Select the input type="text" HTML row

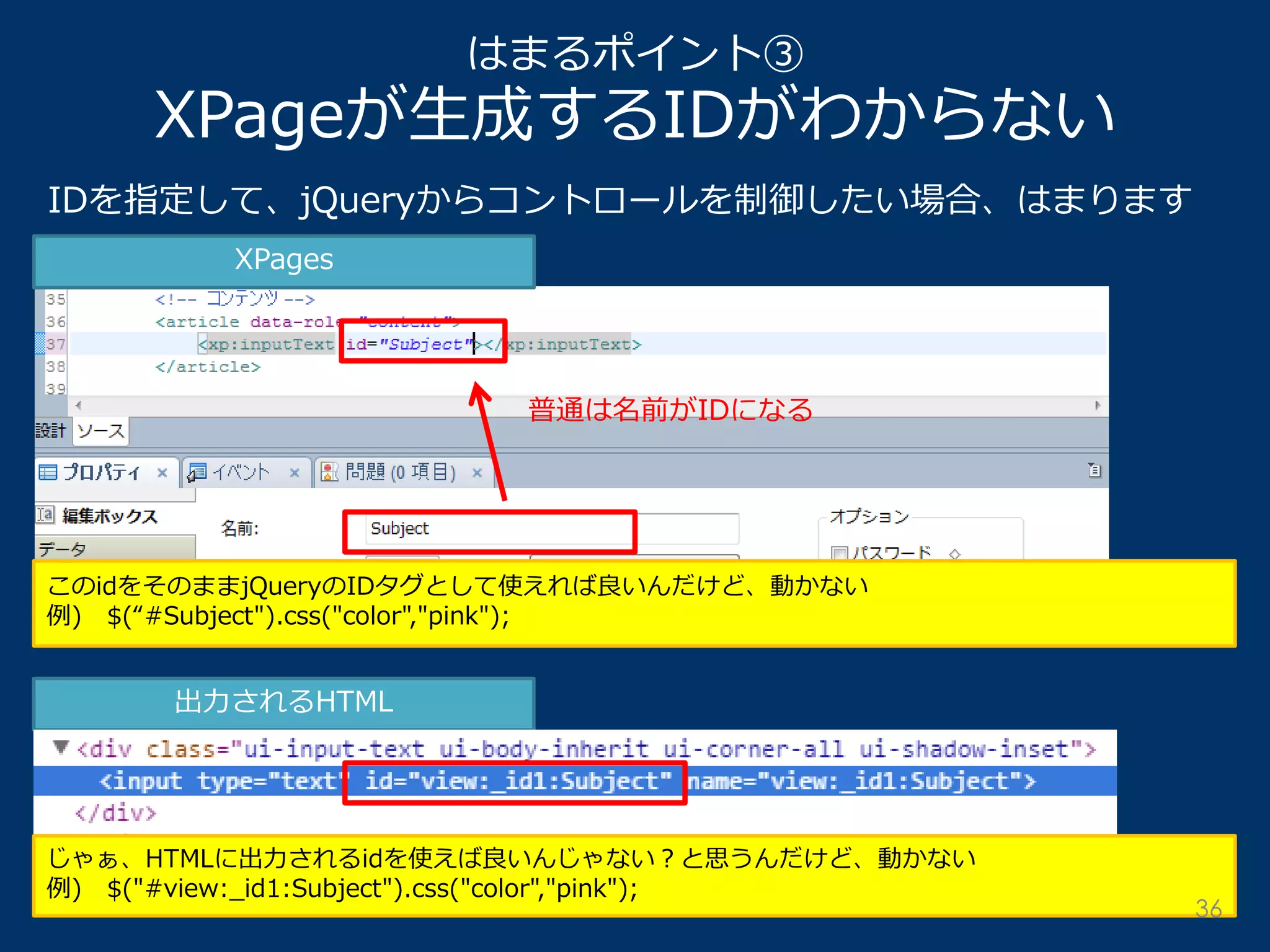point(575,781)
